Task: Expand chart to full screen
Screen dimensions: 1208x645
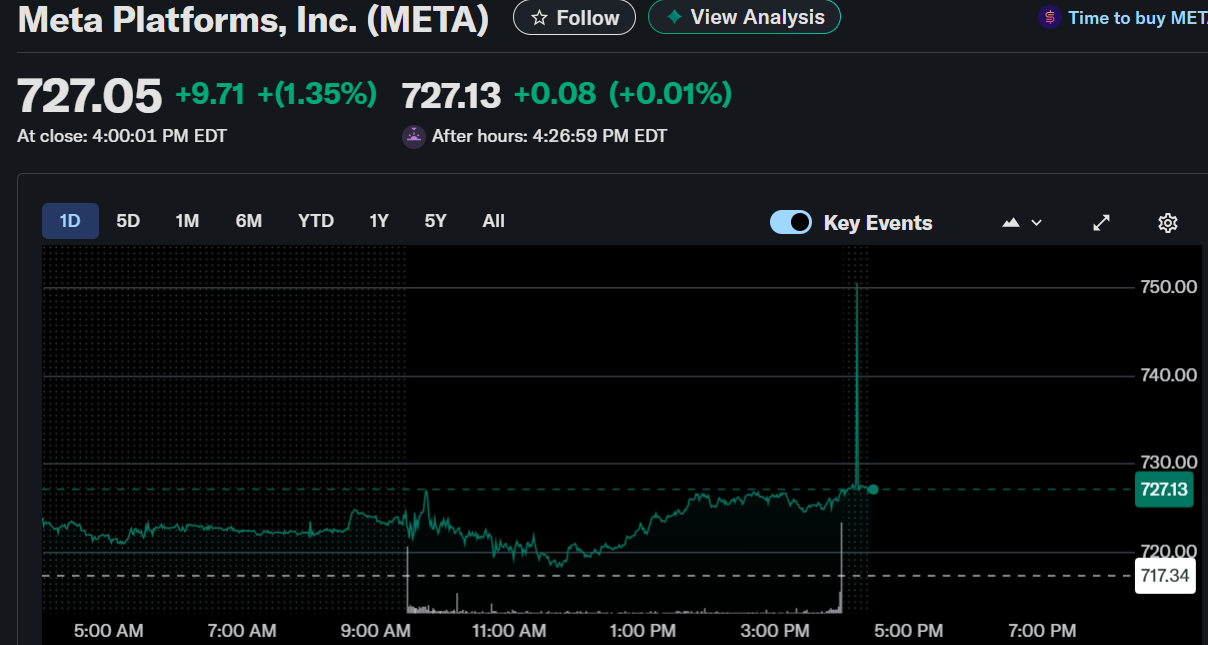Action: (x=1101, y=222)
